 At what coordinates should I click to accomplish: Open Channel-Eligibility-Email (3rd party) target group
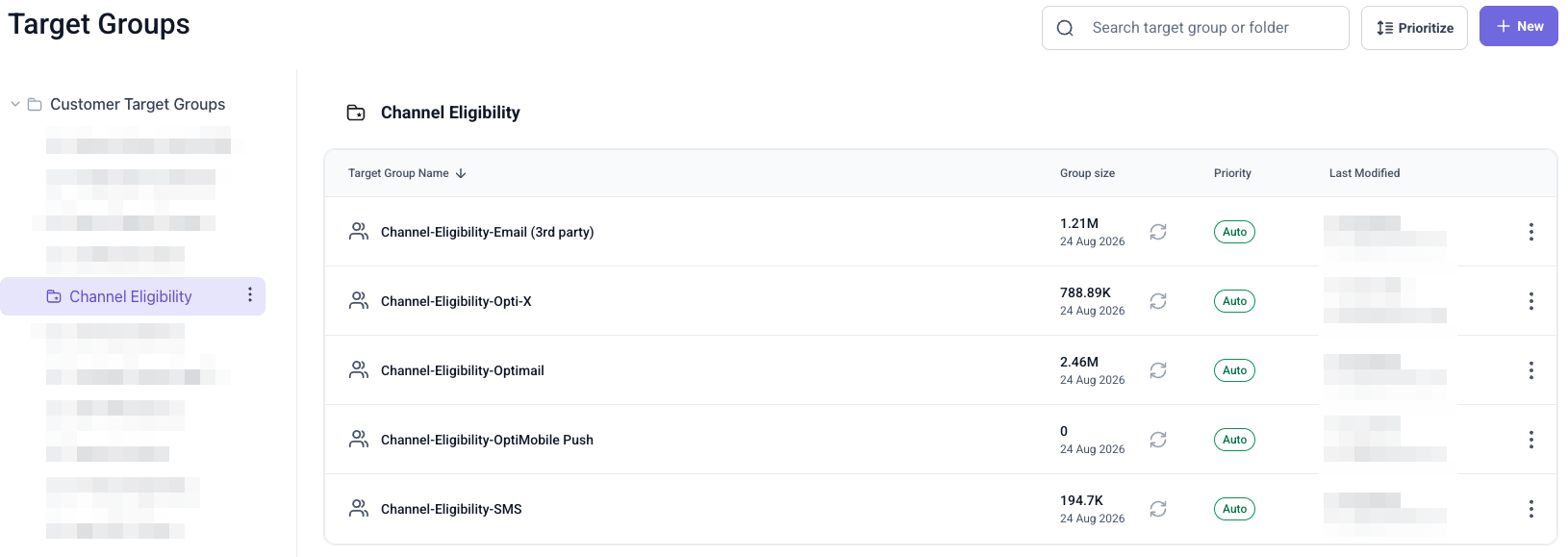(487, 232)
